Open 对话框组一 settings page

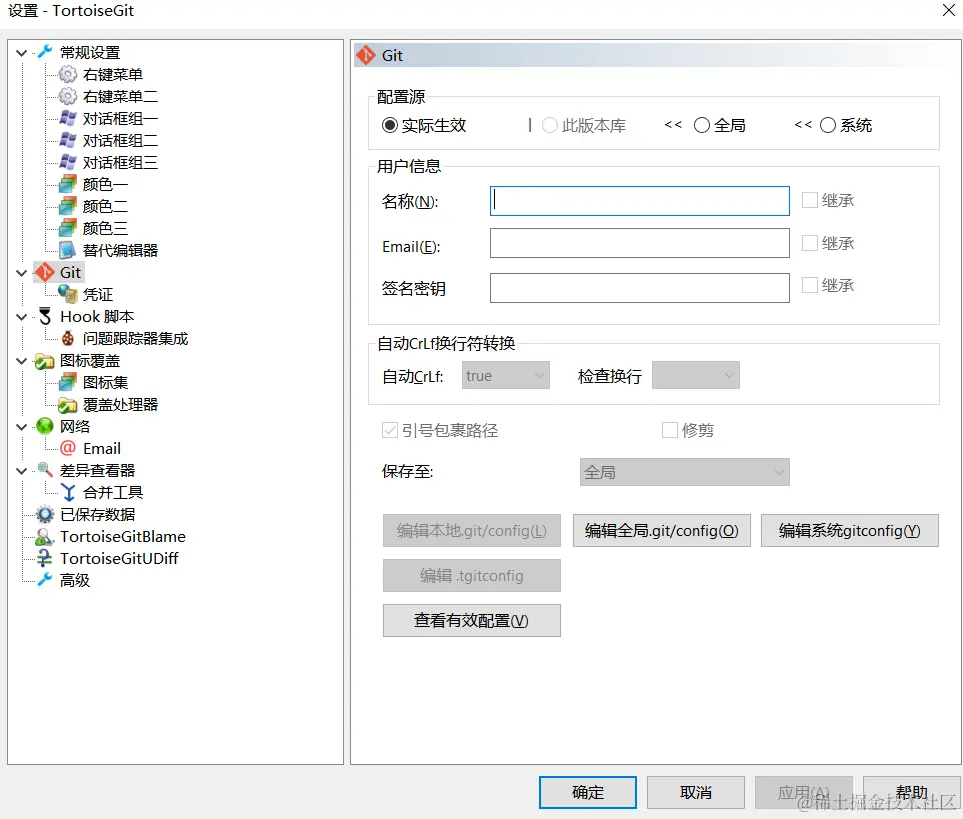(120, 118)
